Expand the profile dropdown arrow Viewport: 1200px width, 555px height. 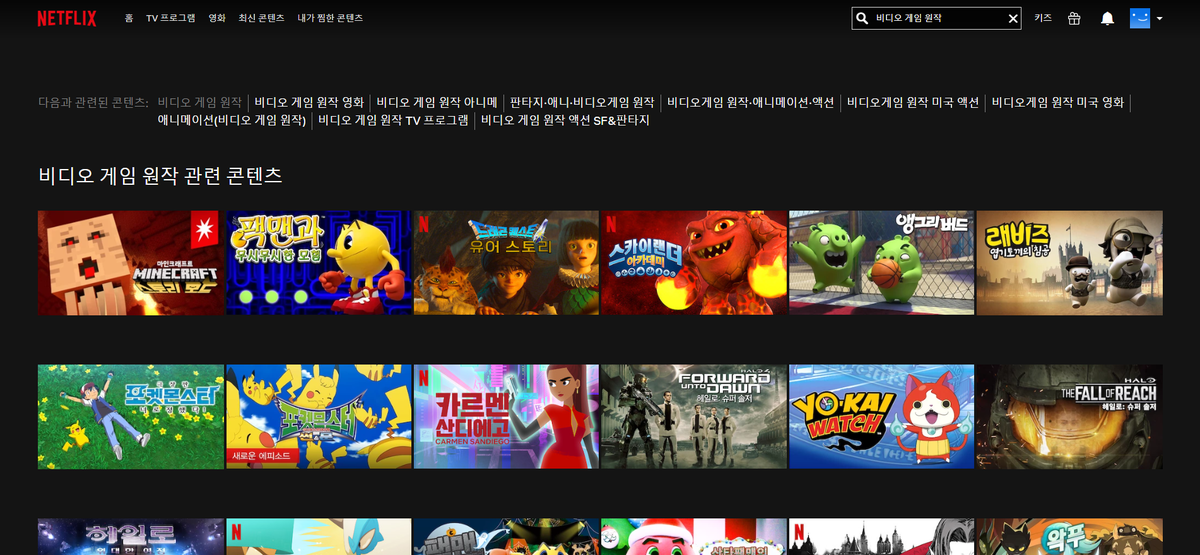[1160, 18]
